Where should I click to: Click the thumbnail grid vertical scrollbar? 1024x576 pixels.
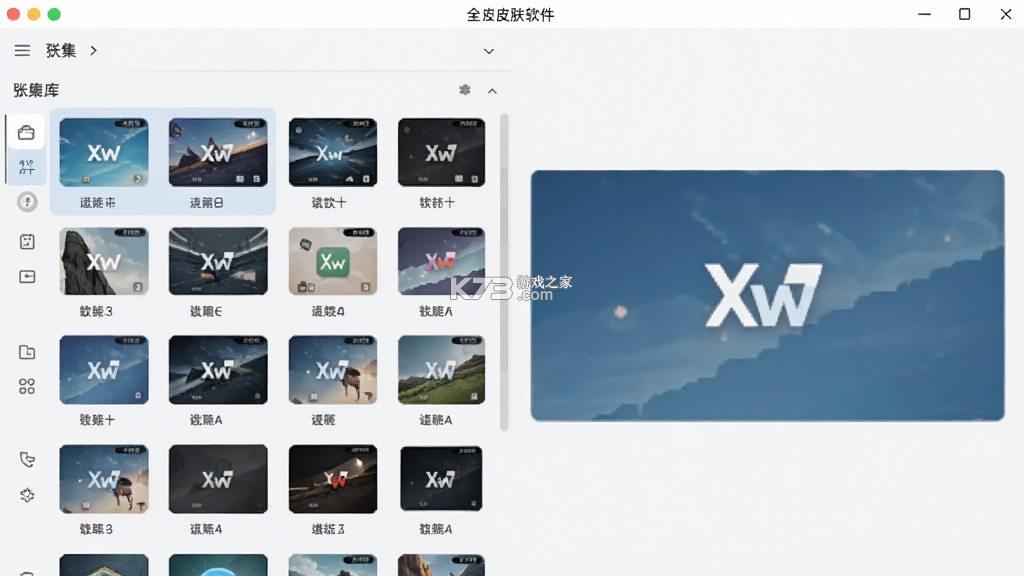(x=504, y=272)
